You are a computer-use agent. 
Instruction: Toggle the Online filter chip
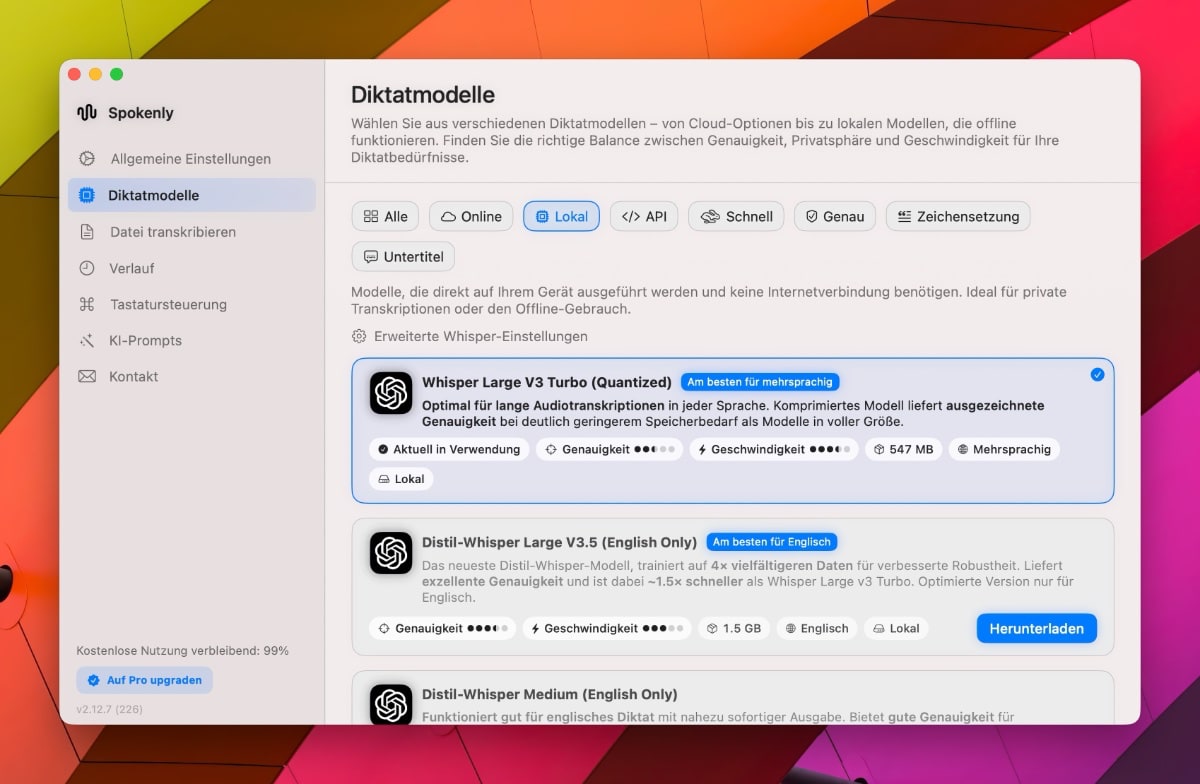coord(471,217)
